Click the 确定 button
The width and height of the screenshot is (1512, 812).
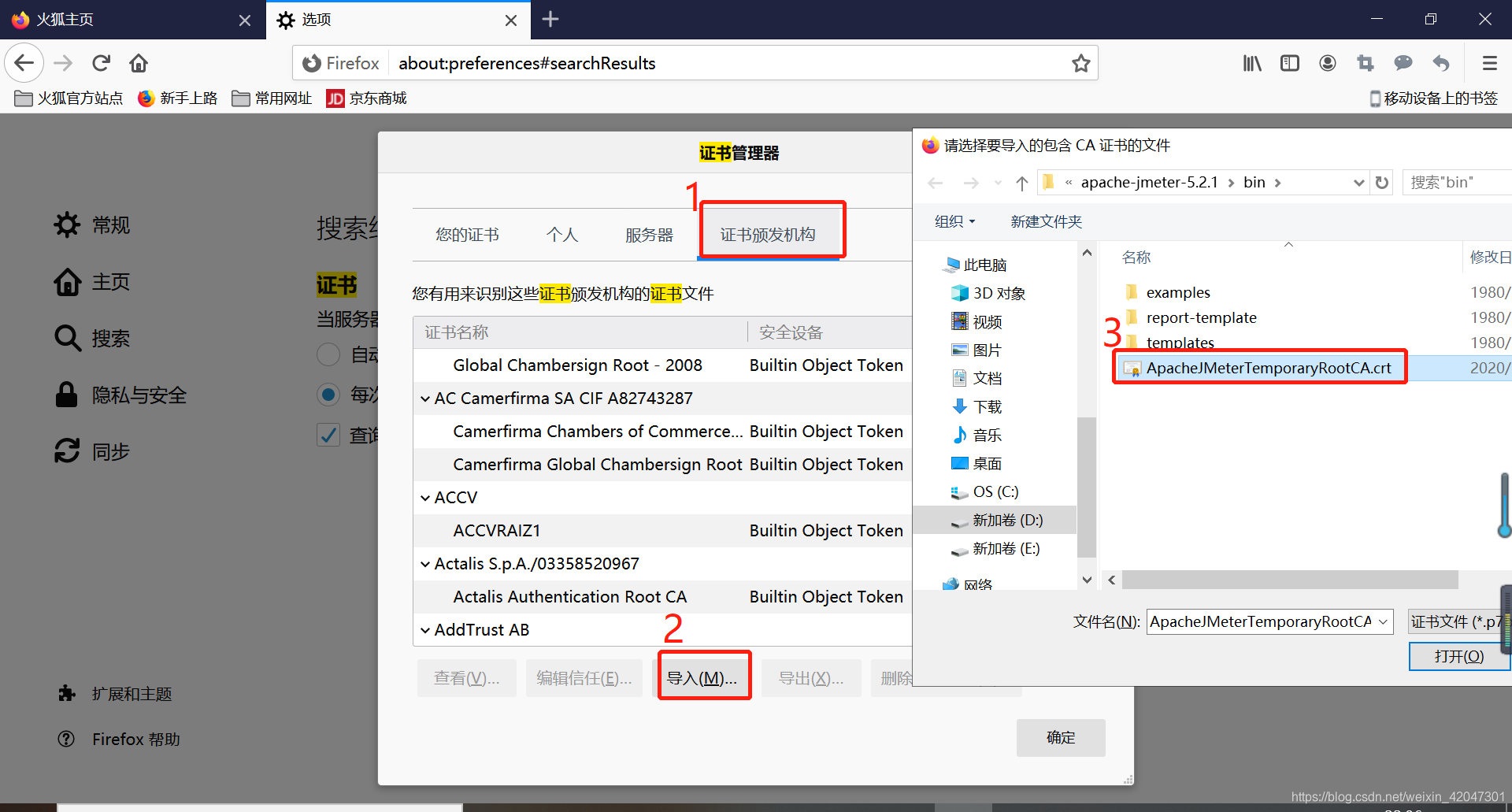(1061, 737)
